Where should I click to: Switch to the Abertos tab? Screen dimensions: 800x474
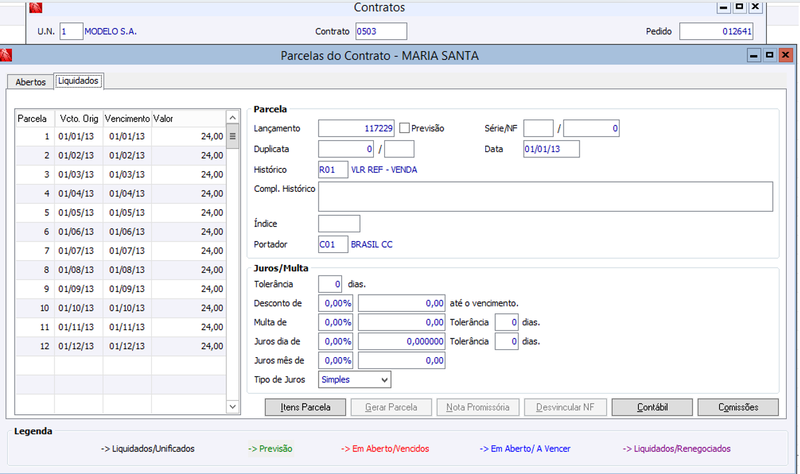[31, 82]
